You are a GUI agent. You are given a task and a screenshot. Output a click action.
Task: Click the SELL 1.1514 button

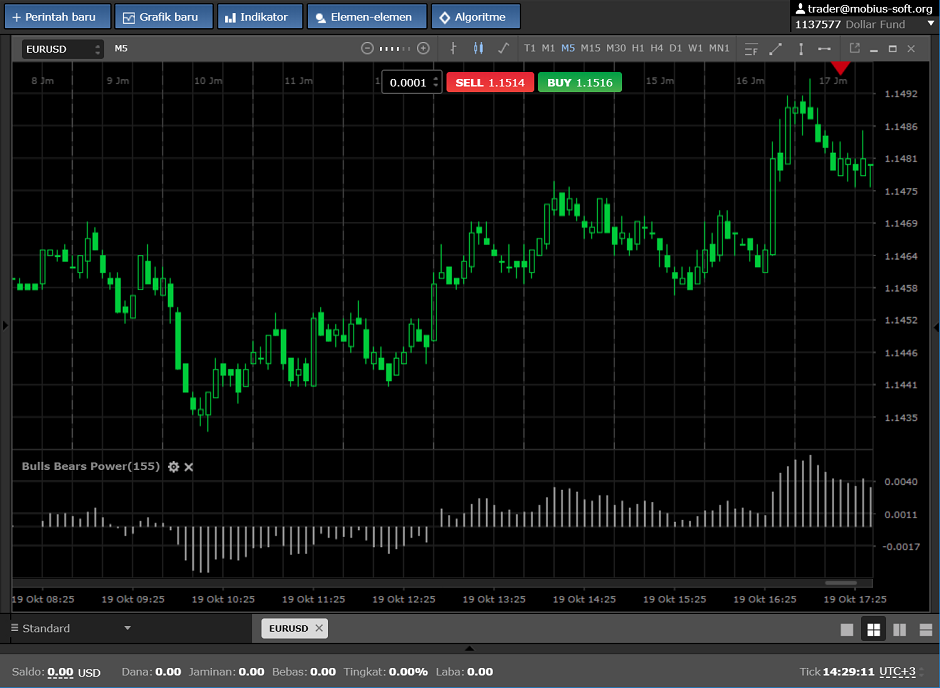click(x=490, y=83)
